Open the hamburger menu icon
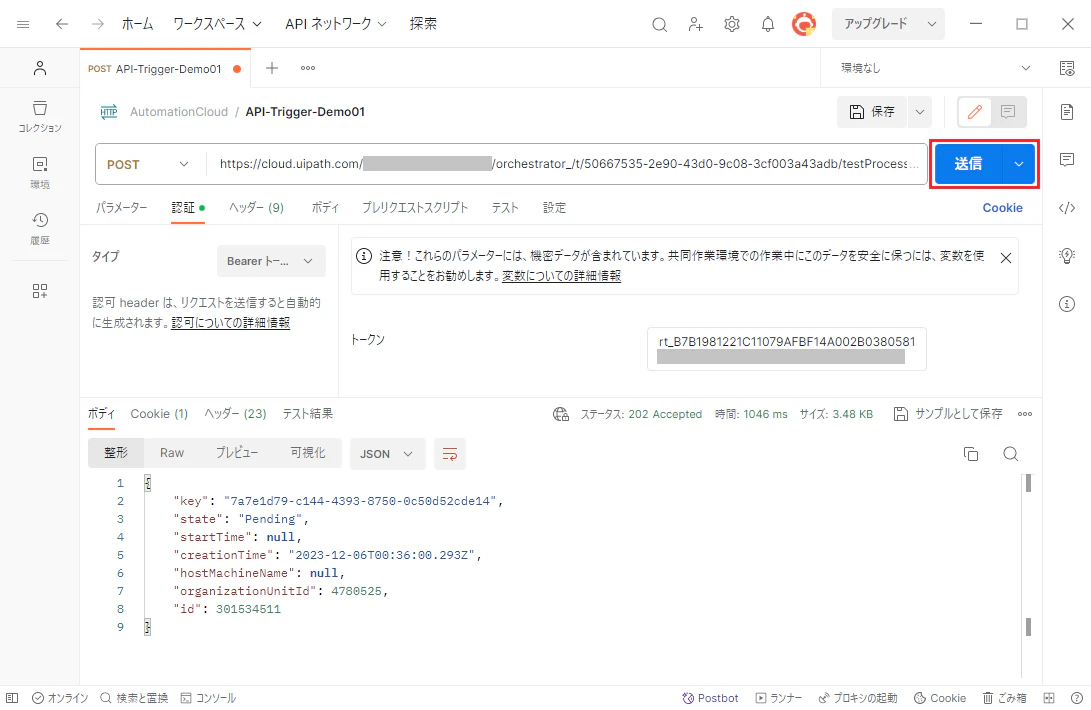Viewport: 1091px width, 710px height. click(23, 24)
